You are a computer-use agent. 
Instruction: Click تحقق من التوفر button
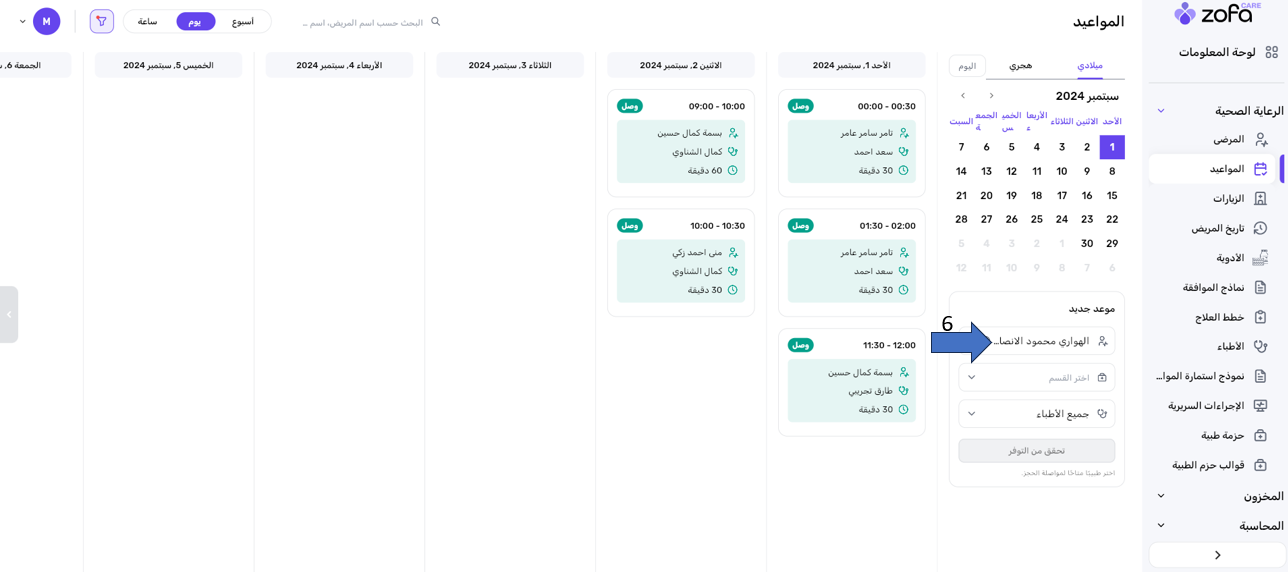tap(1036, 450)
